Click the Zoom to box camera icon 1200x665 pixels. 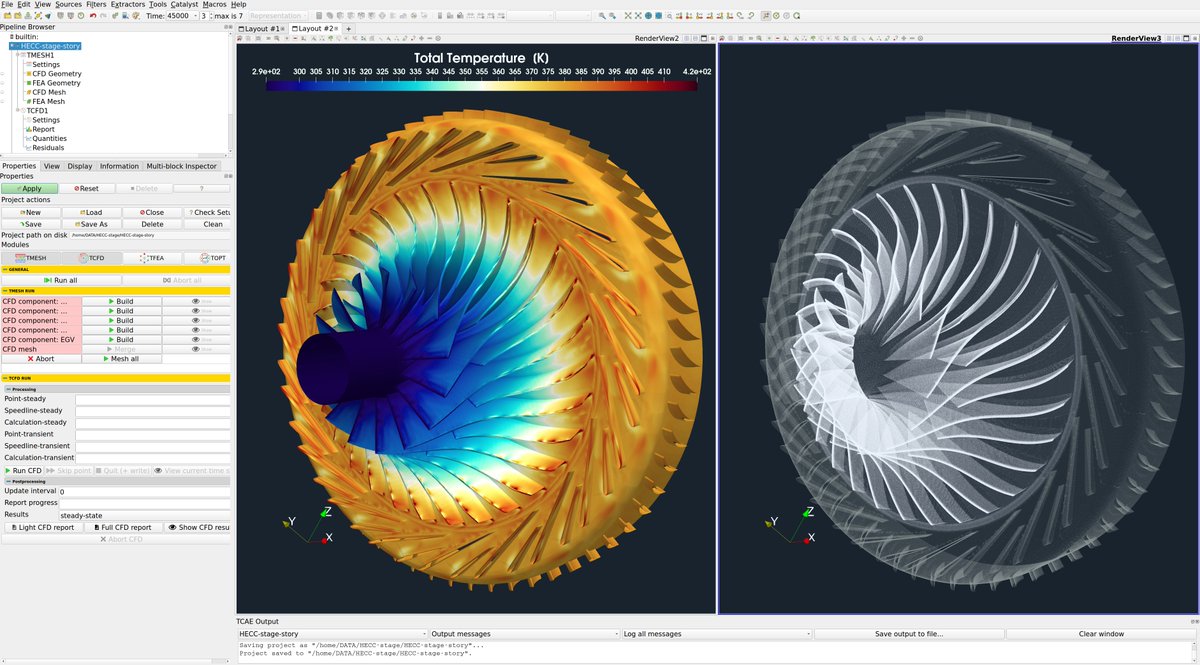pyautogui.click(x=669, y=17)
